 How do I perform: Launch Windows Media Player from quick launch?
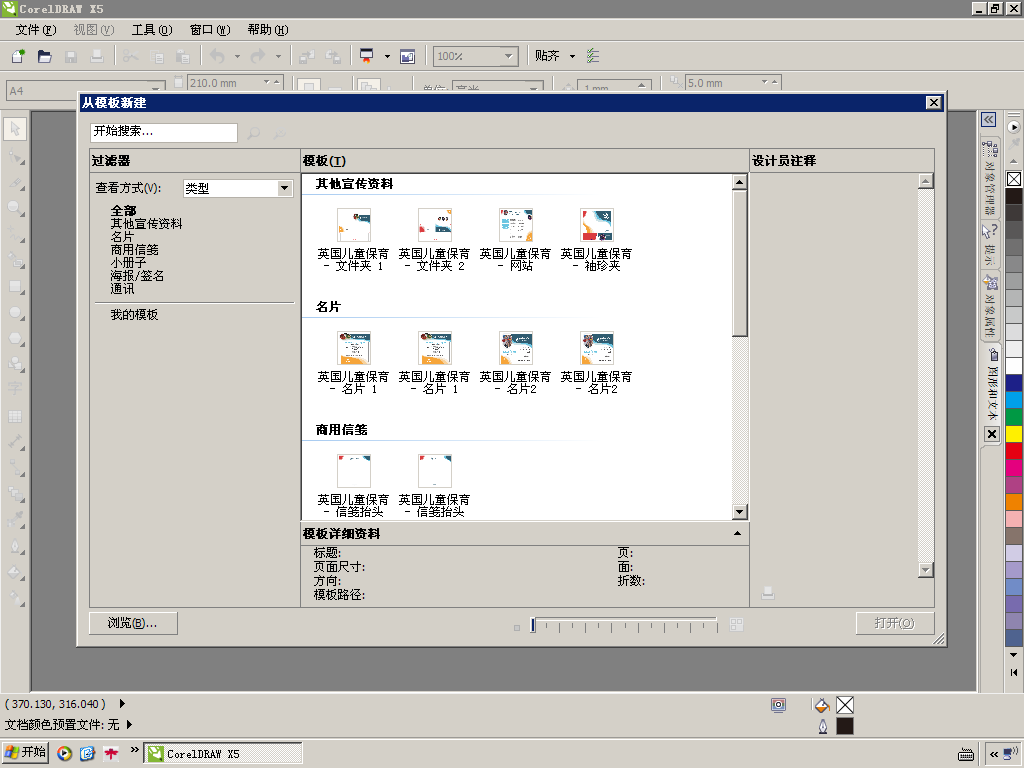pos(64,754)
